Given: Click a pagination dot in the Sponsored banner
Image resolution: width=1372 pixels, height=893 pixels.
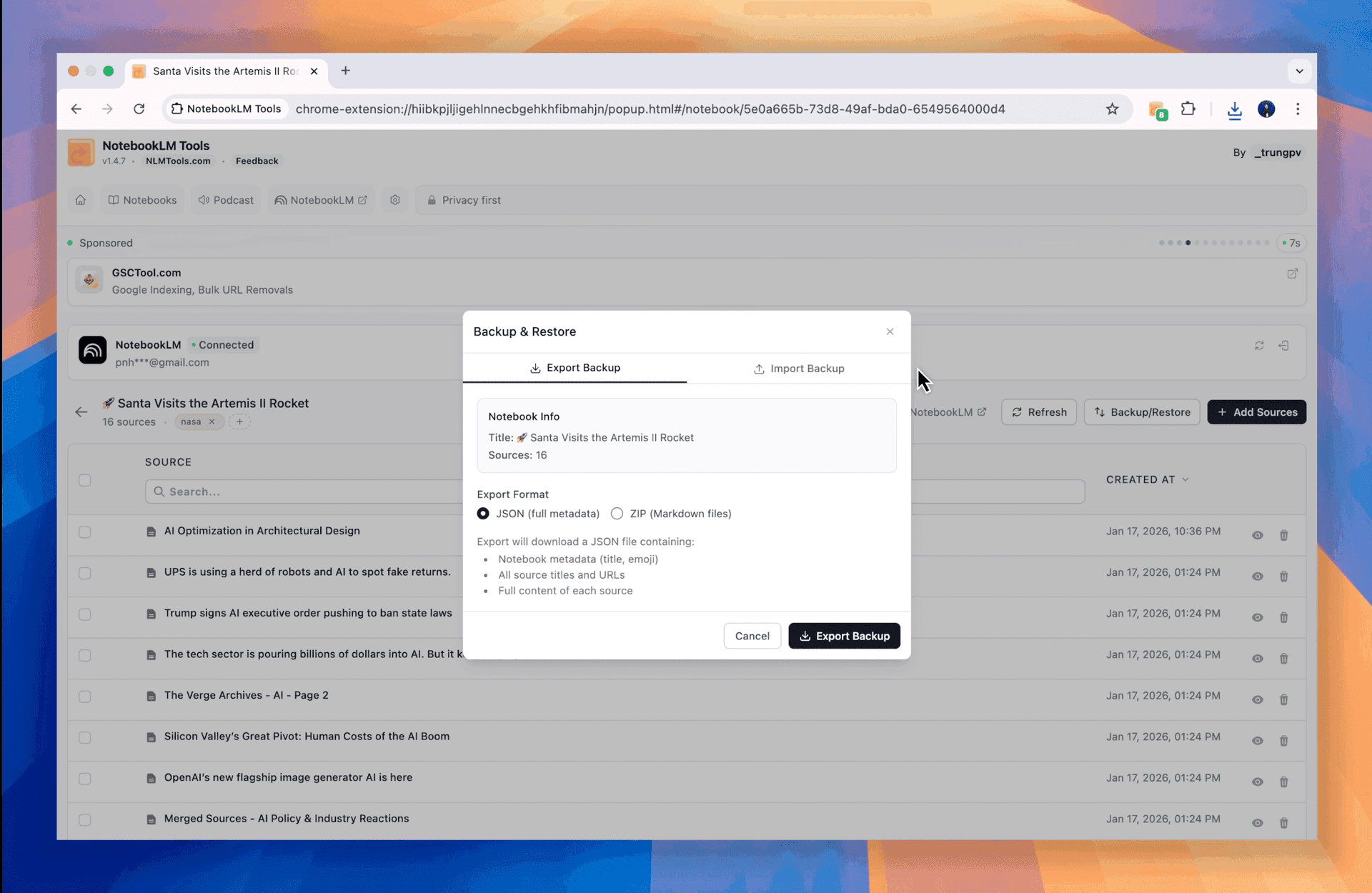Looking at the screenshot, I should [x=1188, y=243].
